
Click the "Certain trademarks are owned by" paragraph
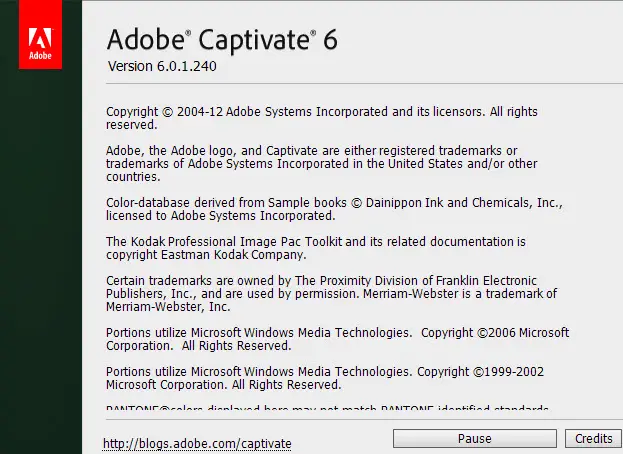[331, 294]
